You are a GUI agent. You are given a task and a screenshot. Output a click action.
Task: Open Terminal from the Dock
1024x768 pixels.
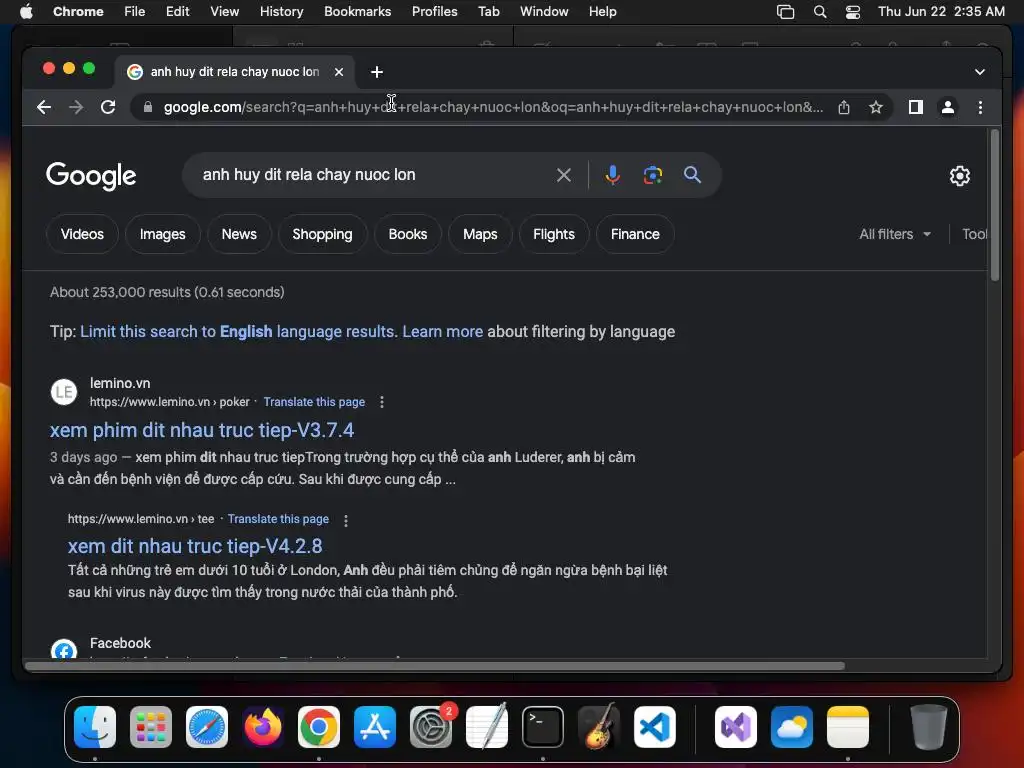click(x=543, y=727)
